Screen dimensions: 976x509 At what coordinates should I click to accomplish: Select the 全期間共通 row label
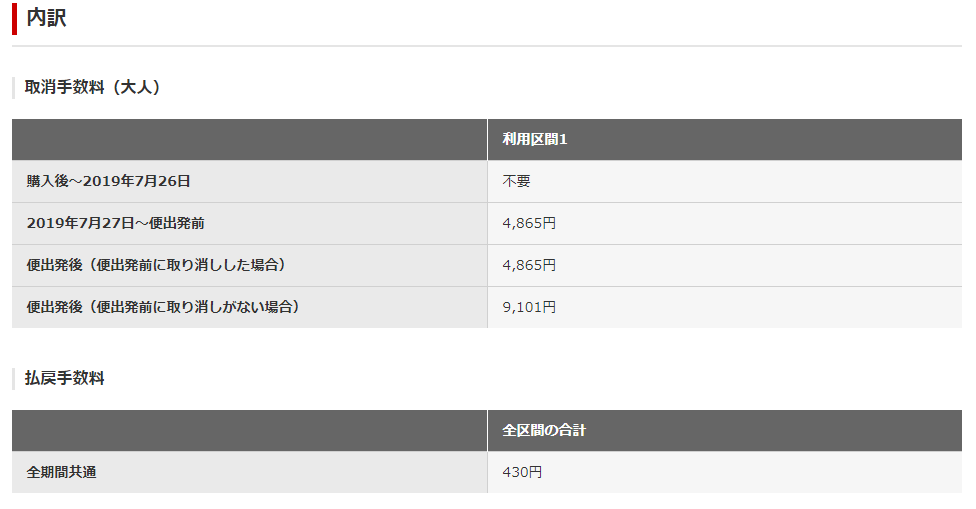(x=61, y=472)
